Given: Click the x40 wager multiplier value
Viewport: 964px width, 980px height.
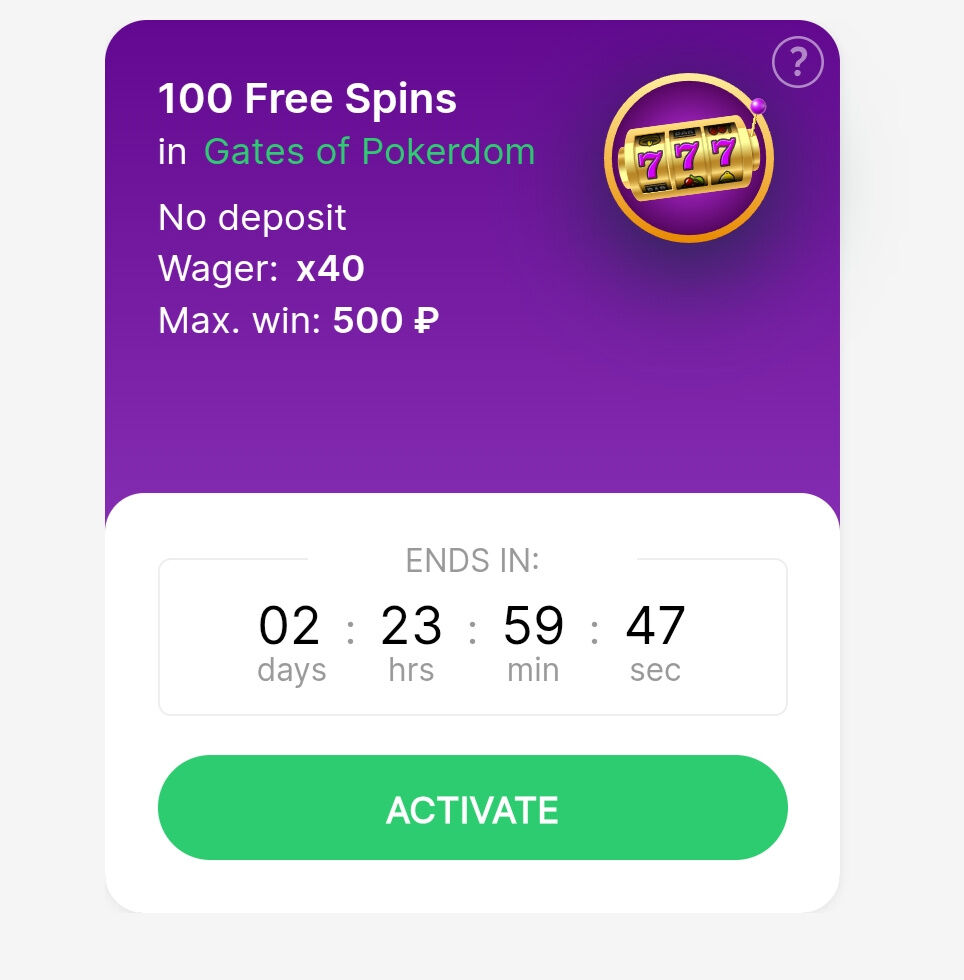Looking at the screenshot, I should click(x=330, y=269).
